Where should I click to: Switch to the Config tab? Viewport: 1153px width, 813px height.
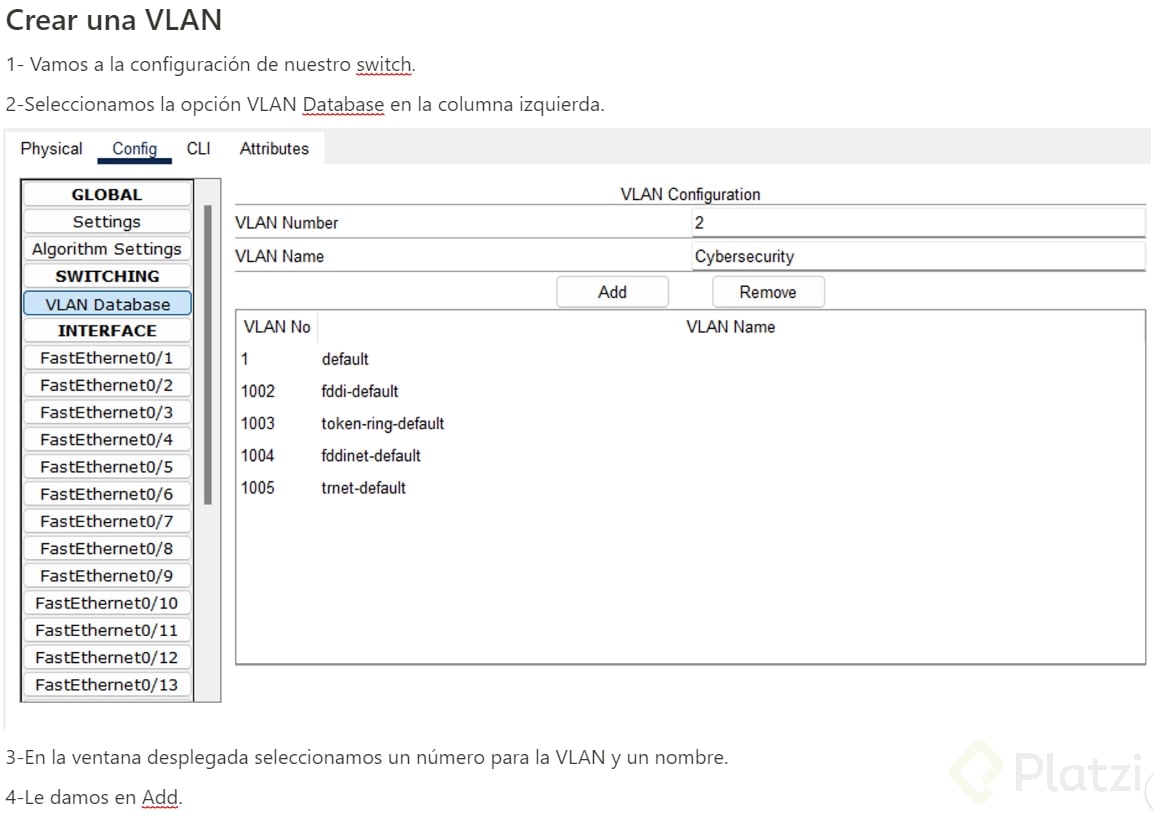[x=134, y=148]
